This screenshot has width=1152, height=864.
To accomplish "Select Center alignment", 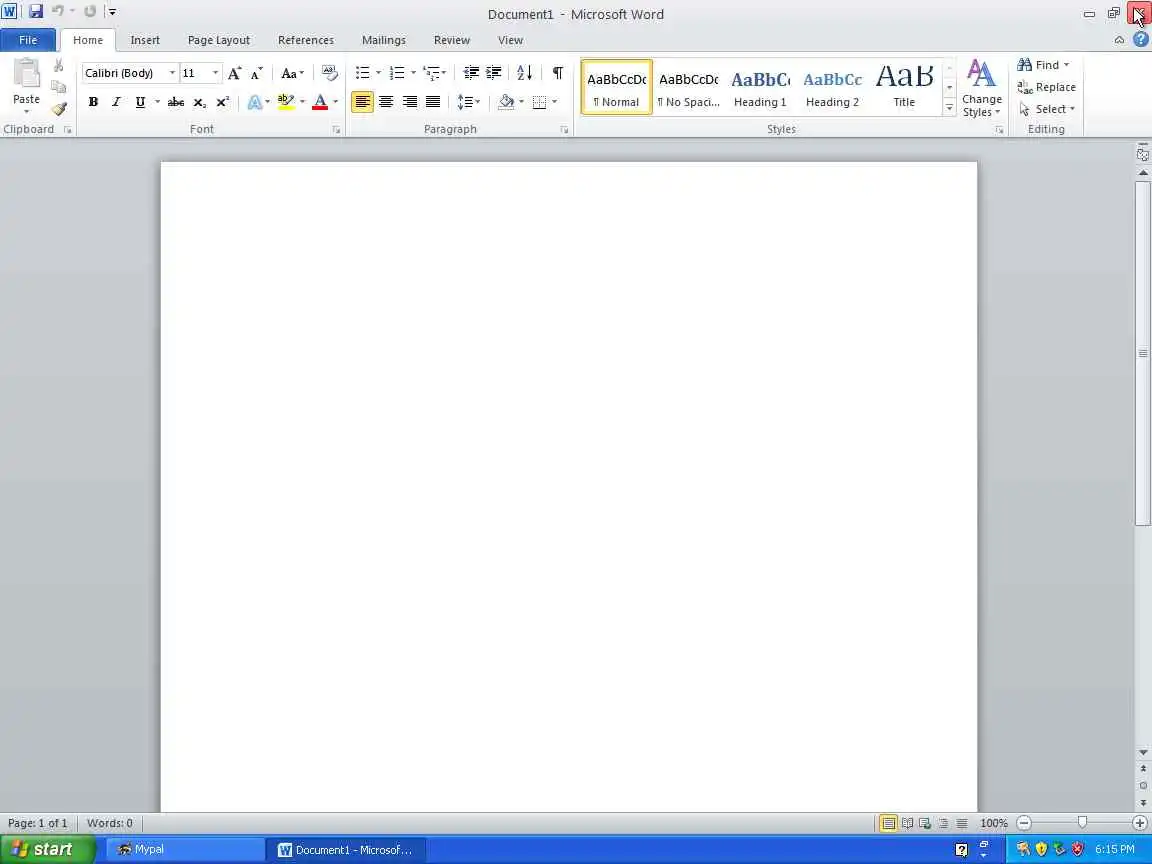I will tap(386, 102).
